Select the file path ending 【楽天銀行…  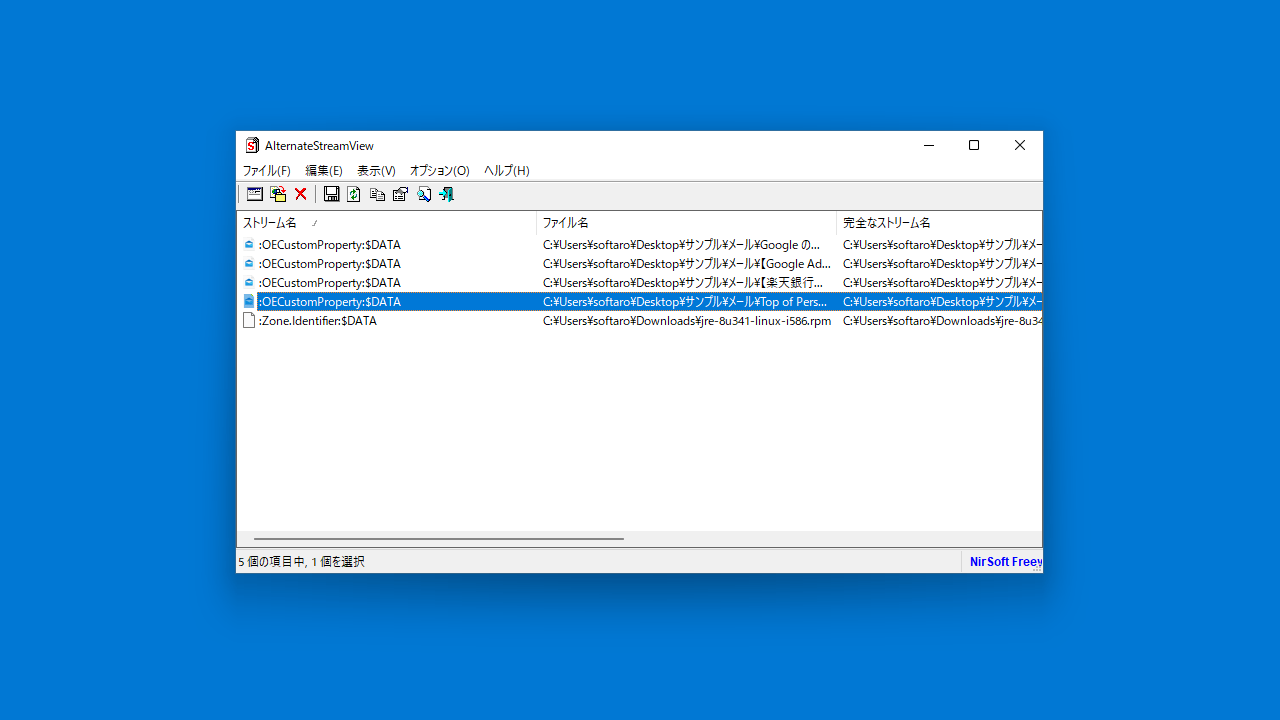pyautogui.click(x=683, y=282)
